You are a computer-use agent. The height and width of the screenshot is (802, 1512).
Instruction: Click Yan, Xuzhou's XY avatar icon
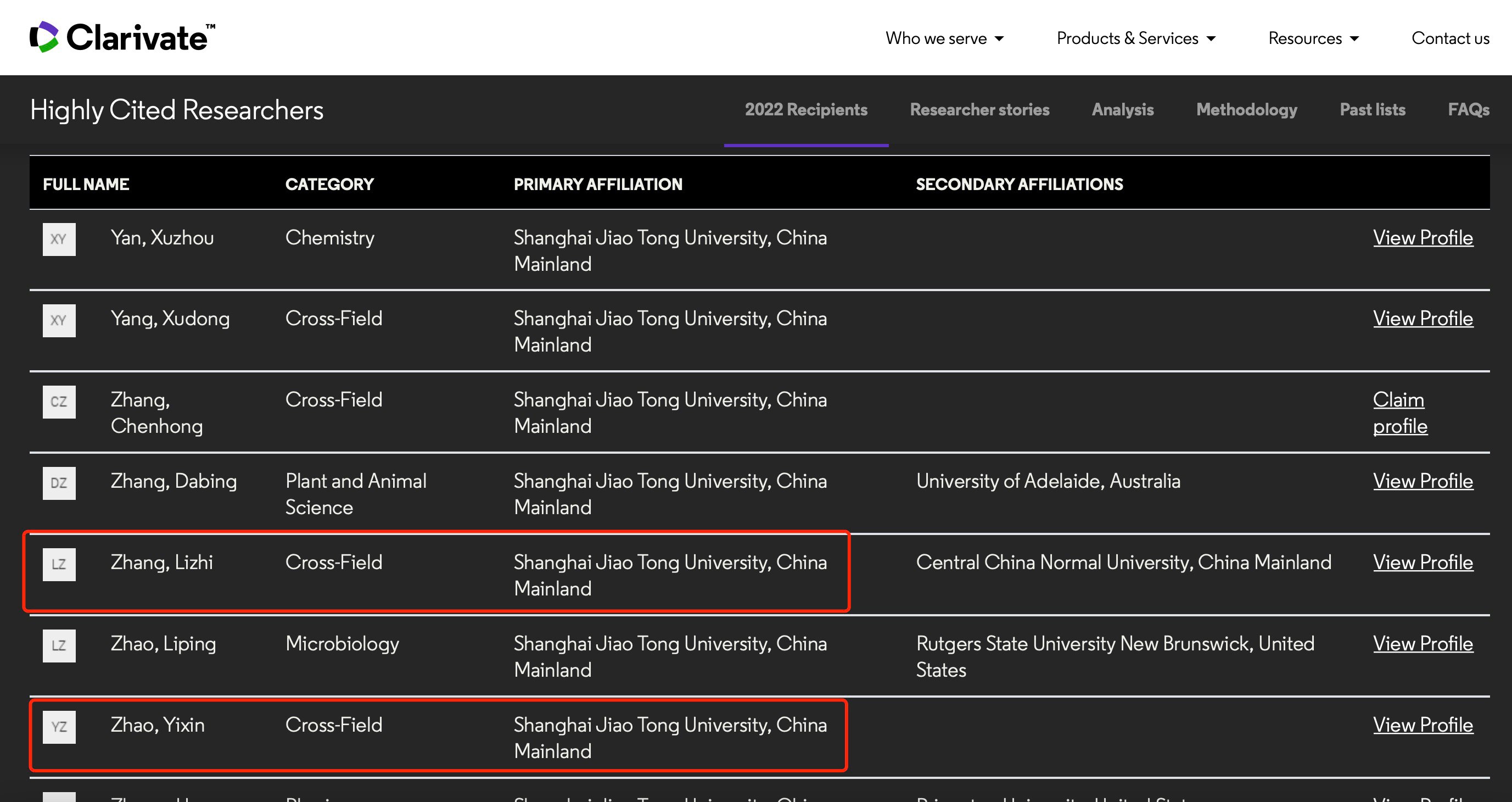pyautogui.click(x=59, y=239)
